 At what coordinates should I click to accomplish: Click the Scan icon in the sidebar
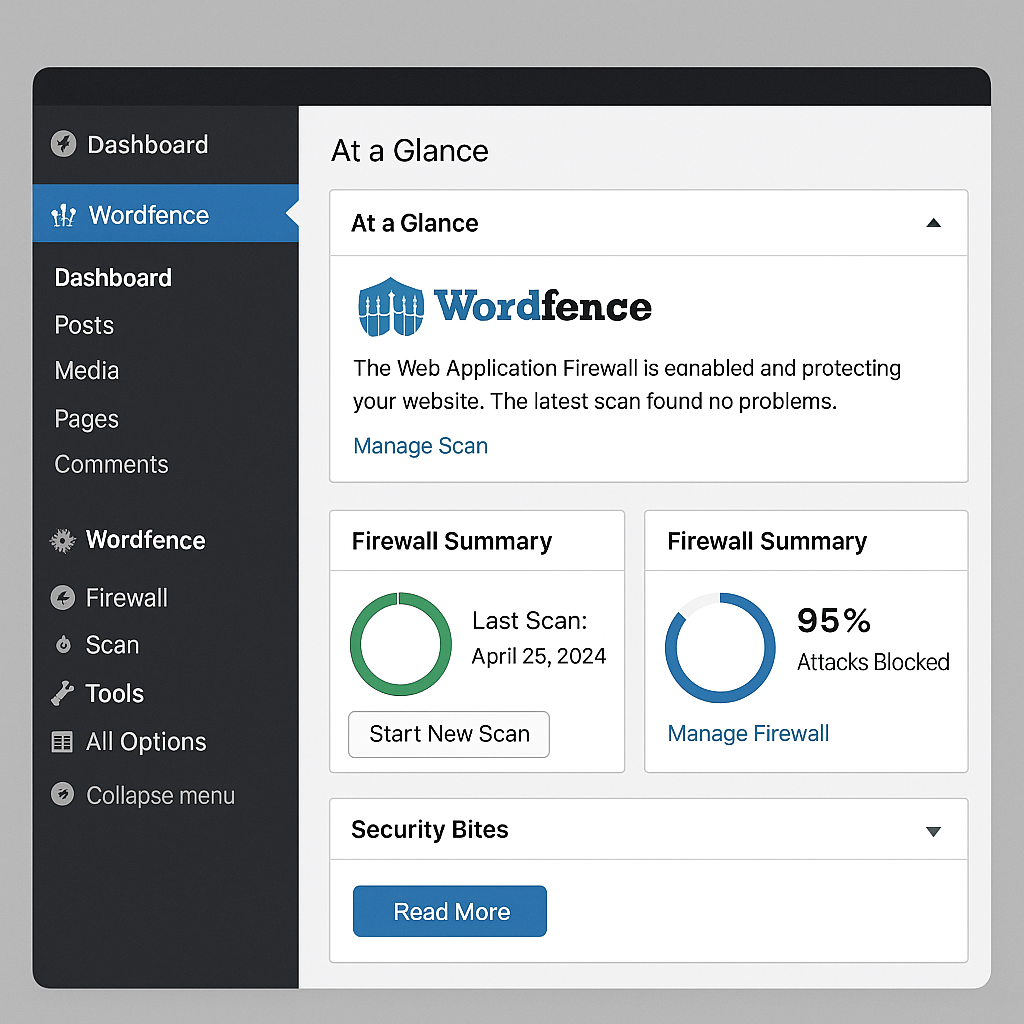point(63,645)
